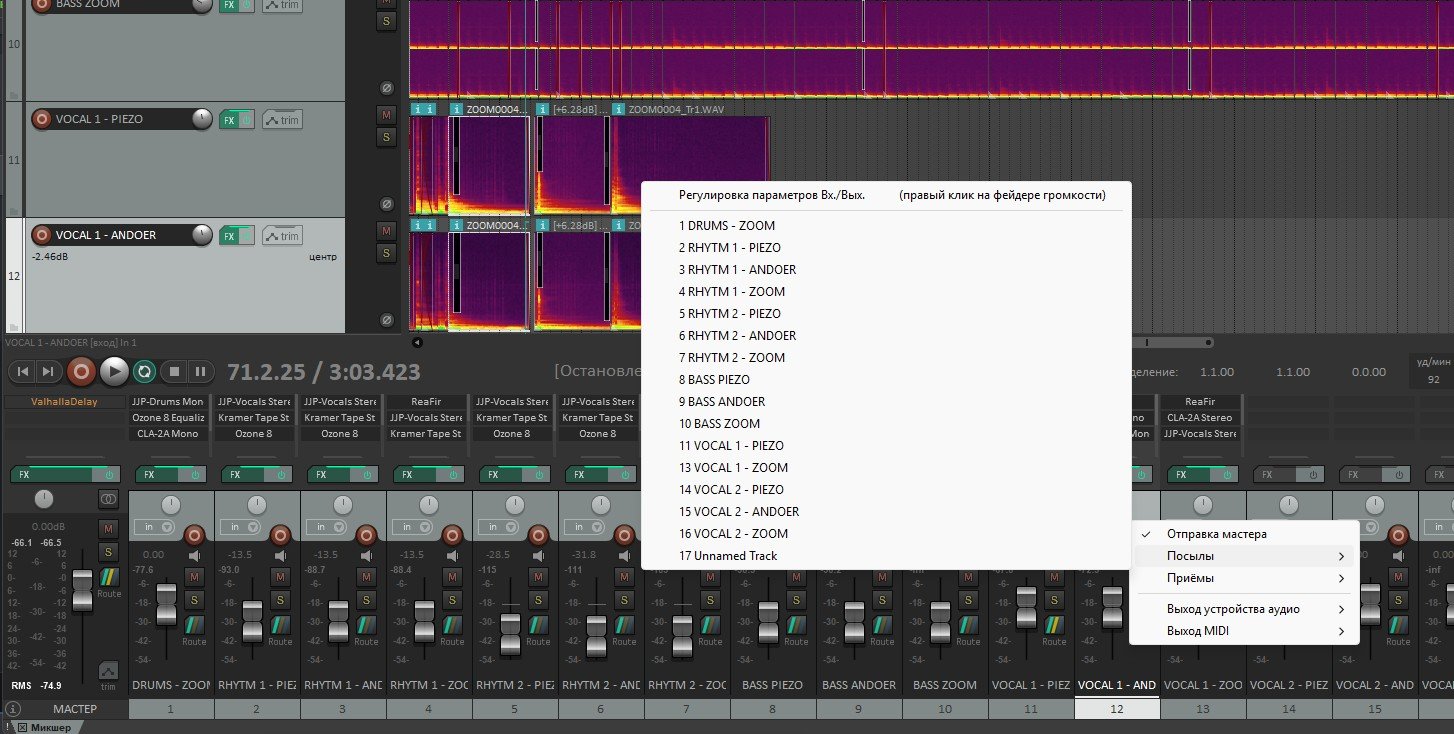Mute the master channel in mixer
Image resolution: width=1454 pixels, height=734 pixels.
pos(108,528)
